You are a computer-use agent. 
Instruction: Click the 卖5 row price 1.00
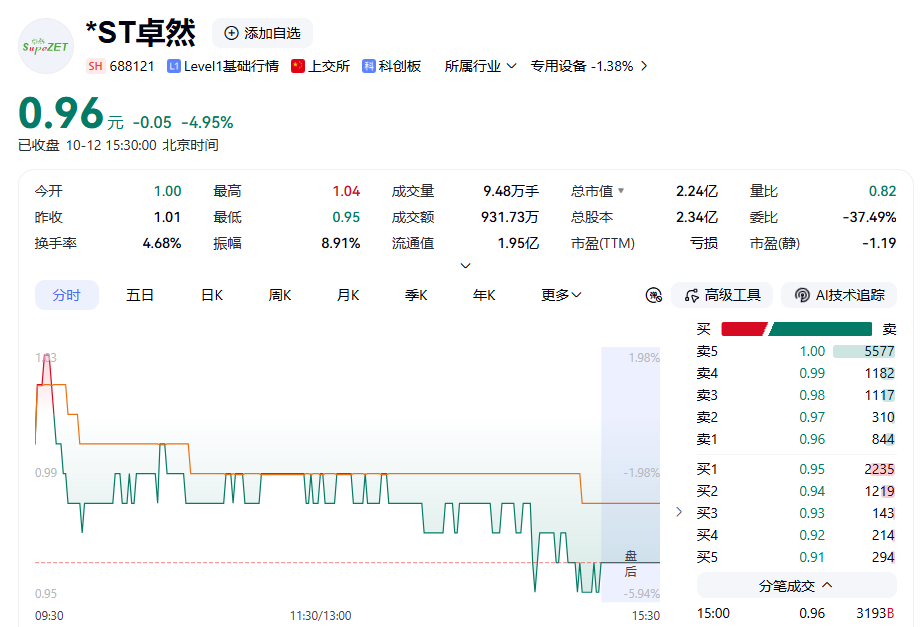coord(812,351)
